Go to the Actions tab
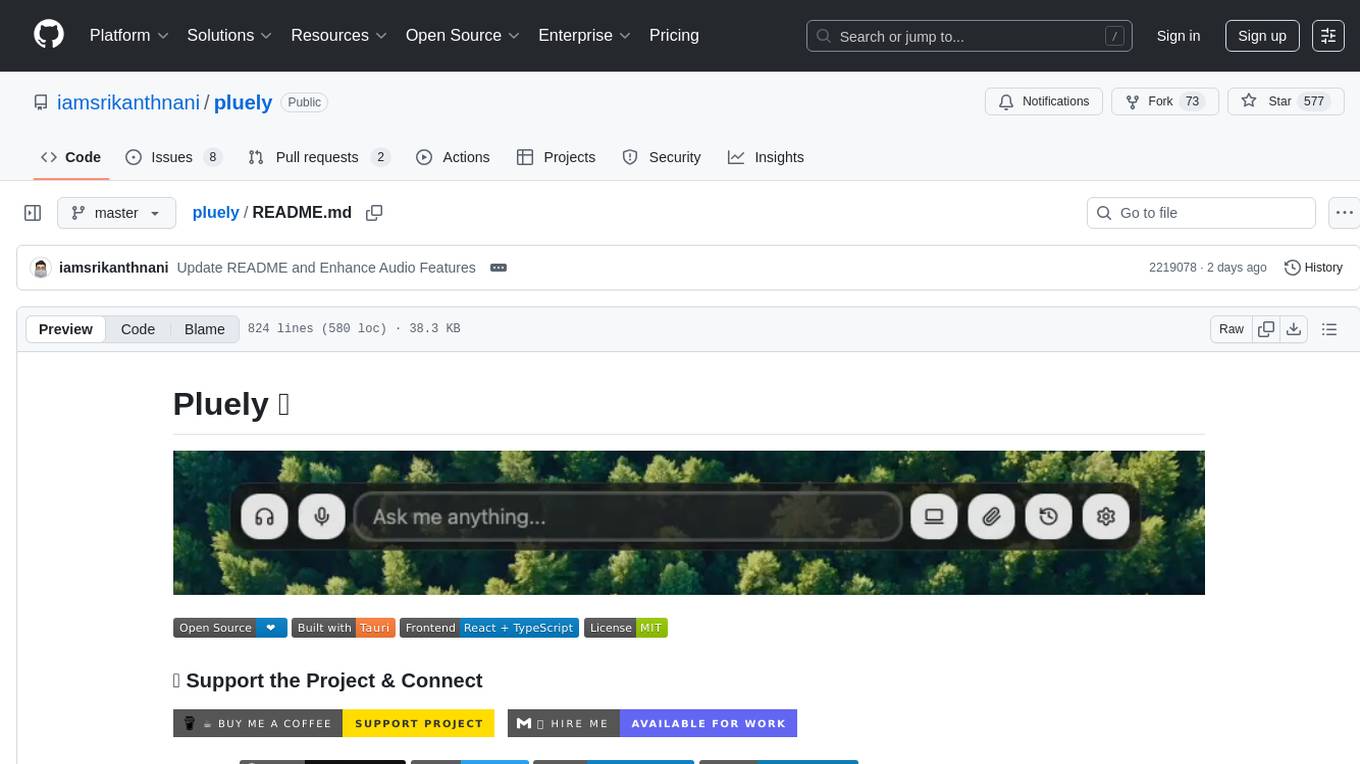 click(453, 157)
